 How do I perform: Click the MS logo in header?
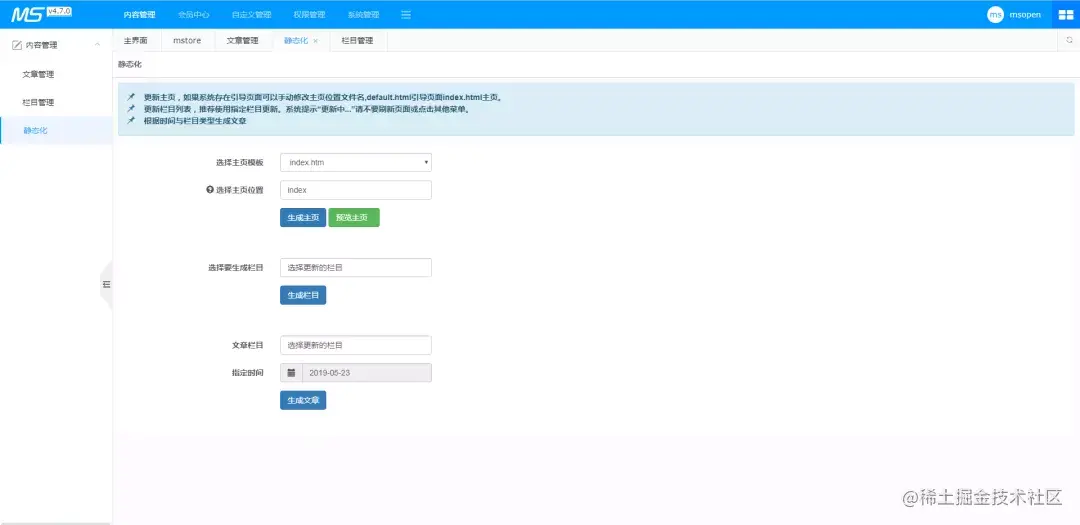(27, 14)
